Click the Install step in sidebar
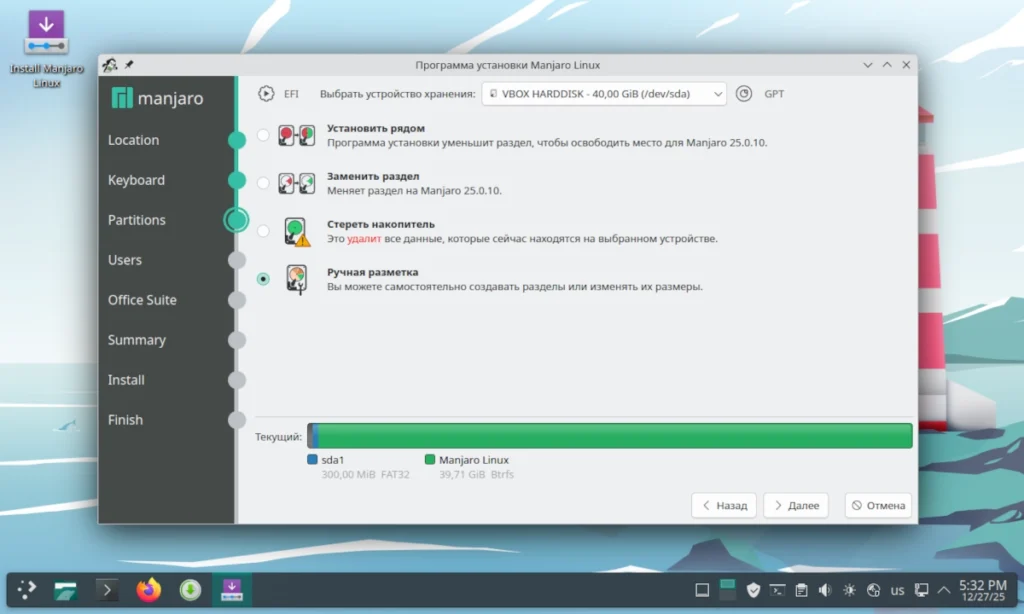 coord(126,380)
